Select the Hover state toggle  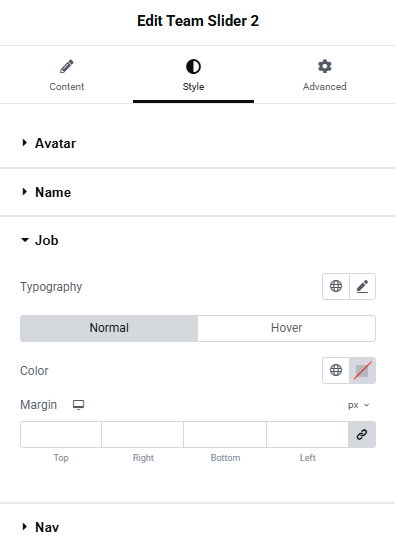click(x=286, y=328)
